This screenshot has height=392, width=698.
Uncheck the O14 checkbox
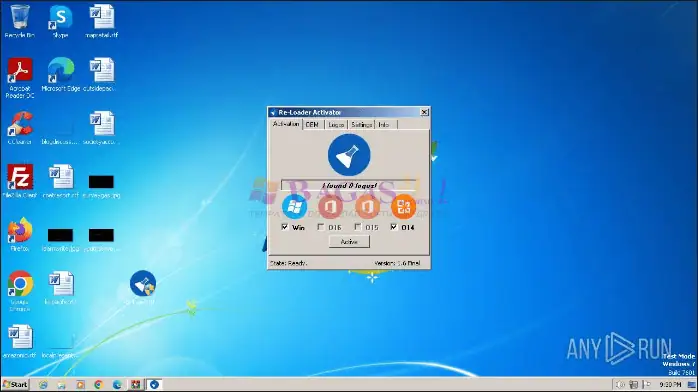[x=394, y=227]
